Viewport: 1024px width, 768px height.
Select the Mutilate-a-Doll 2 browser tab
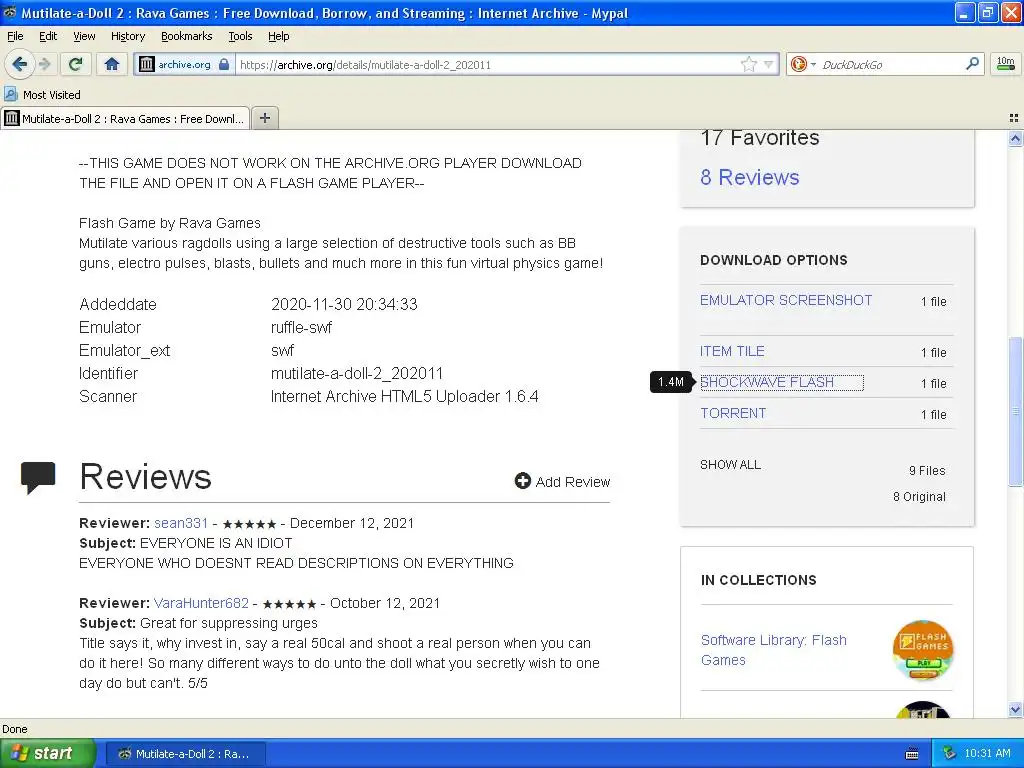125,118
